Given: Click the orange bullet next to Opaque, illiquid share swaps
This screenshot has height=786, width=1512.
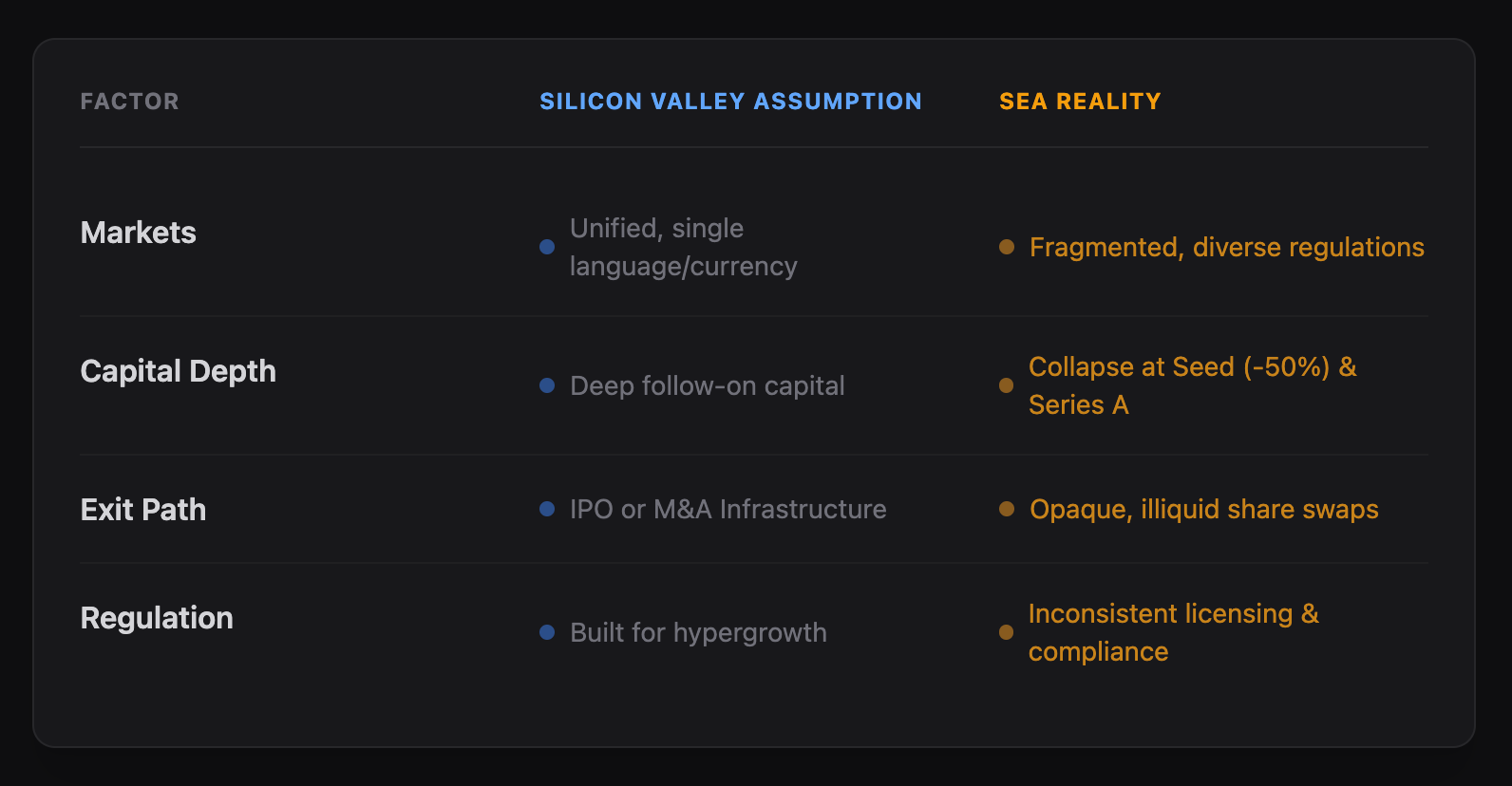Looking at the screenshot, I should [1007, 509].
